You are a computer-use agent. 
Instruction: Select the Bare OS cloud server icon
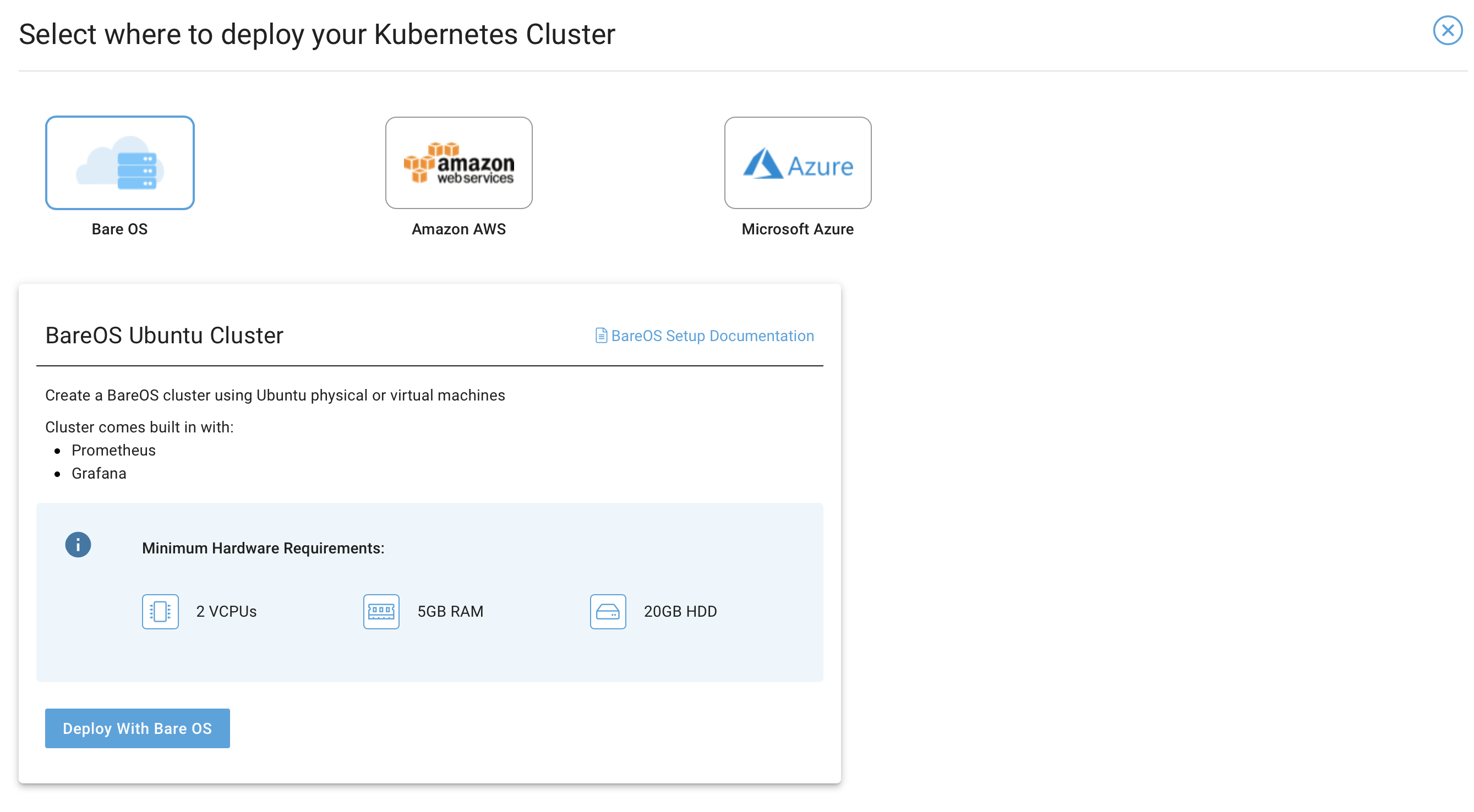119,162
